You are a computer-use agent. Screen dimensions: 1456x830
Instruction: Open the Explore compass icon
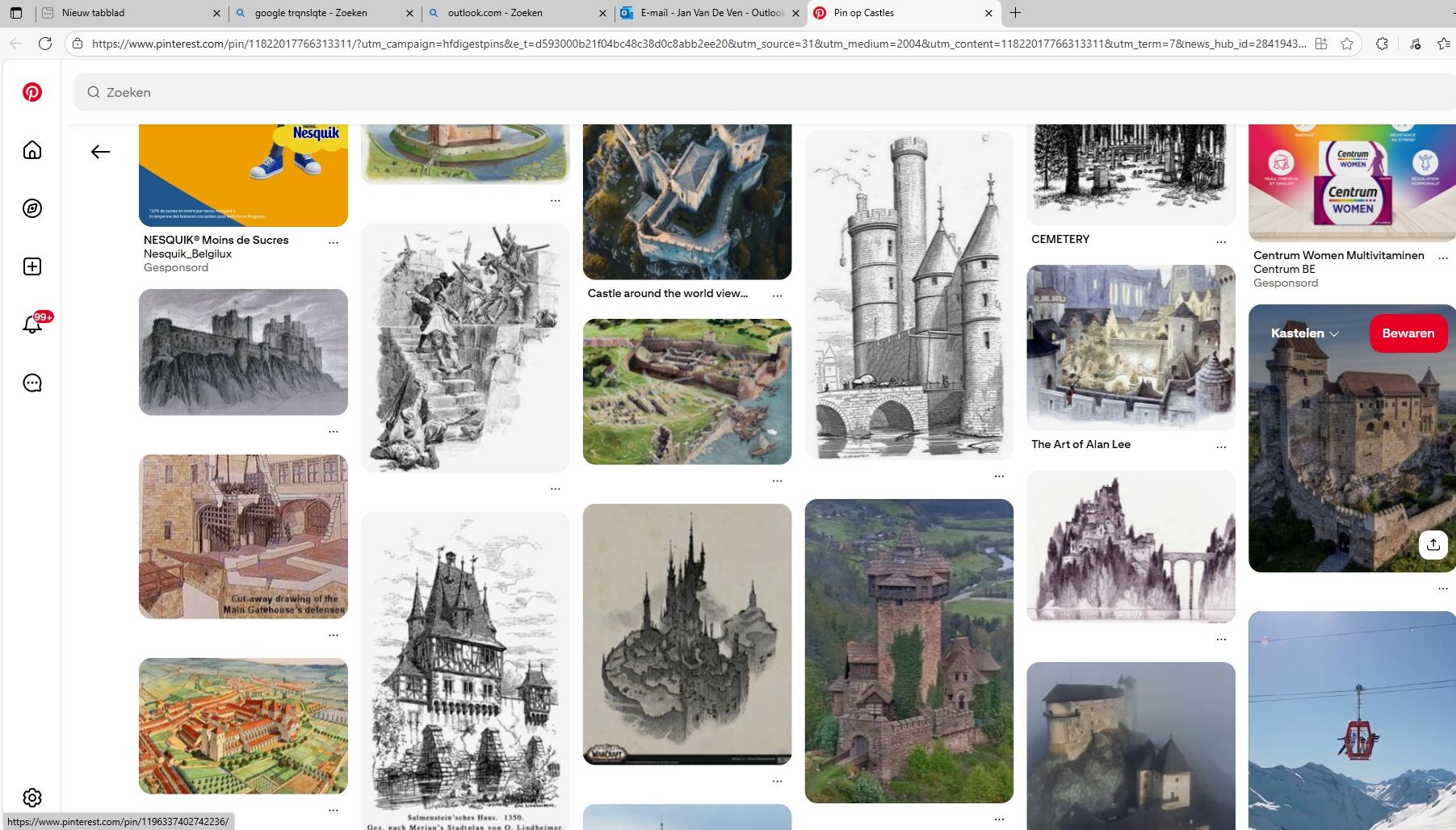pyautogui.click(x=32, y=208)
